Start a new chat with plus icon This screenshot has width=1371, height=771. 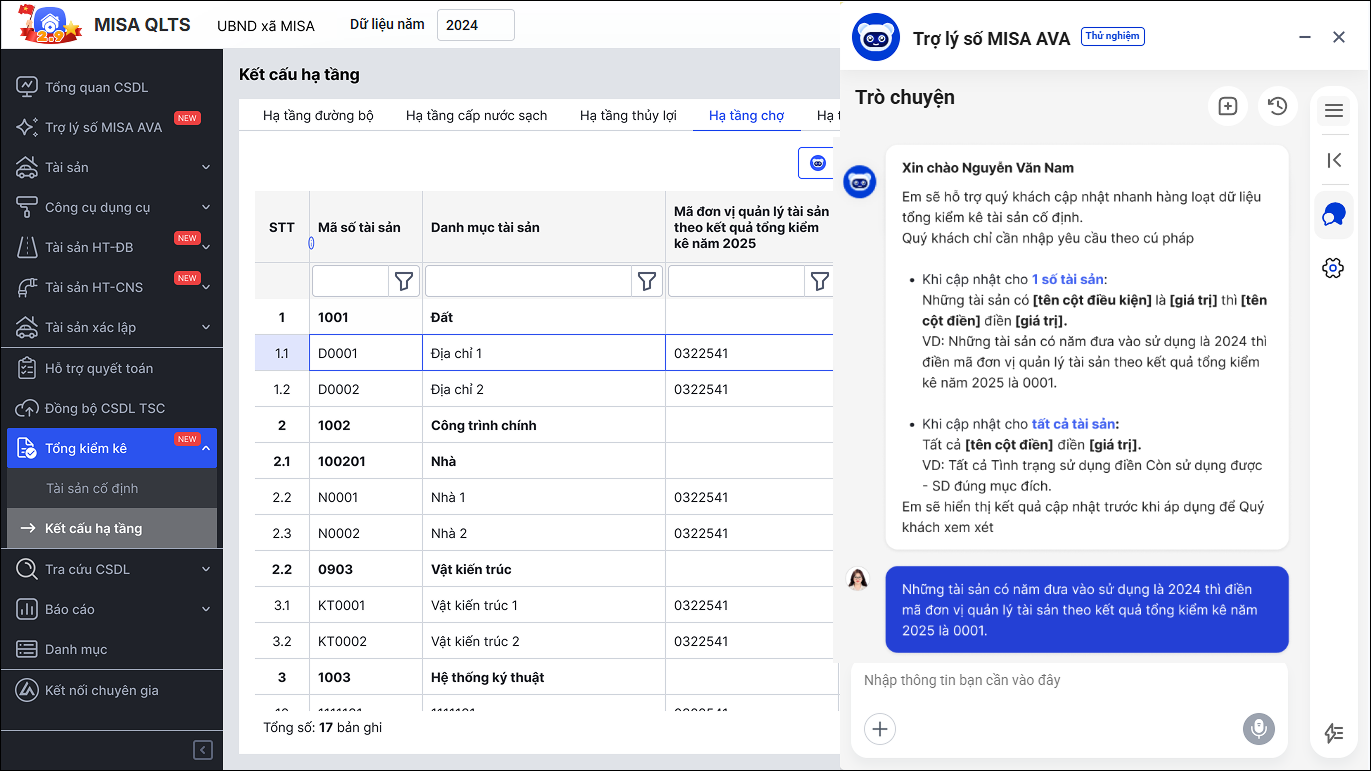coord(1228,106)
